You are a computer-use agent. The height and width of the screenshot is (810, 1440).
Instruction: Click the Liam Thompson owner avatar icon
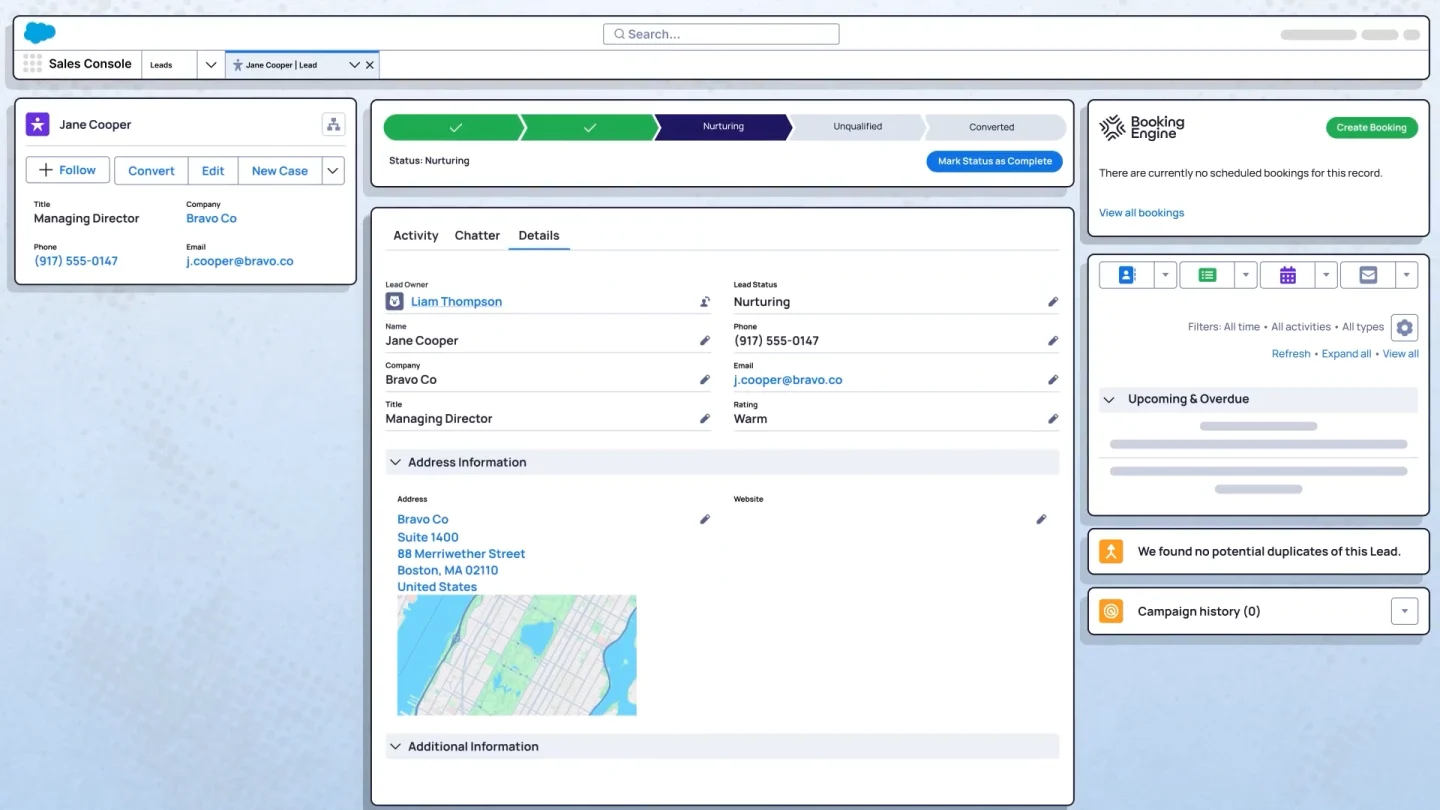[394, 301]
